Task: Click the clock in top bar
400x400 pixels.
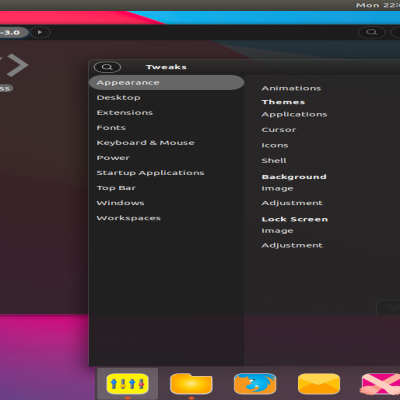Action: point(378,5)
